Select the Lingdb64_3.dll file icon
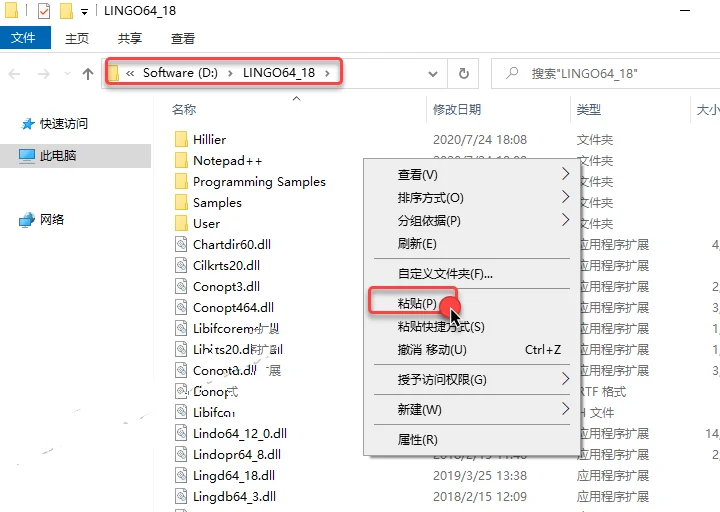720x512 pixels. tap(181, 496)
